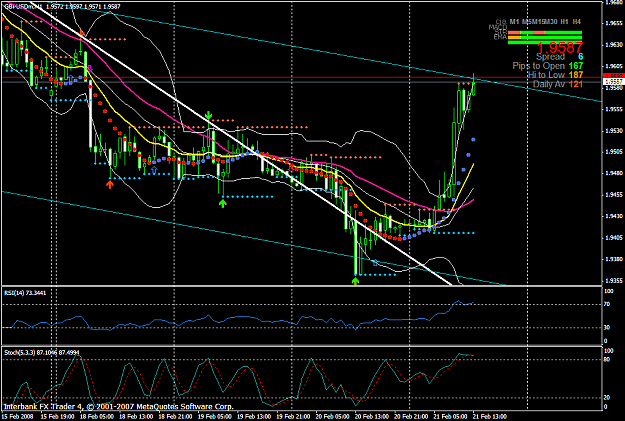Click the 1.9655 price axis label
The width and height of the screenshot is (625, 421).
tap(614, 23)
